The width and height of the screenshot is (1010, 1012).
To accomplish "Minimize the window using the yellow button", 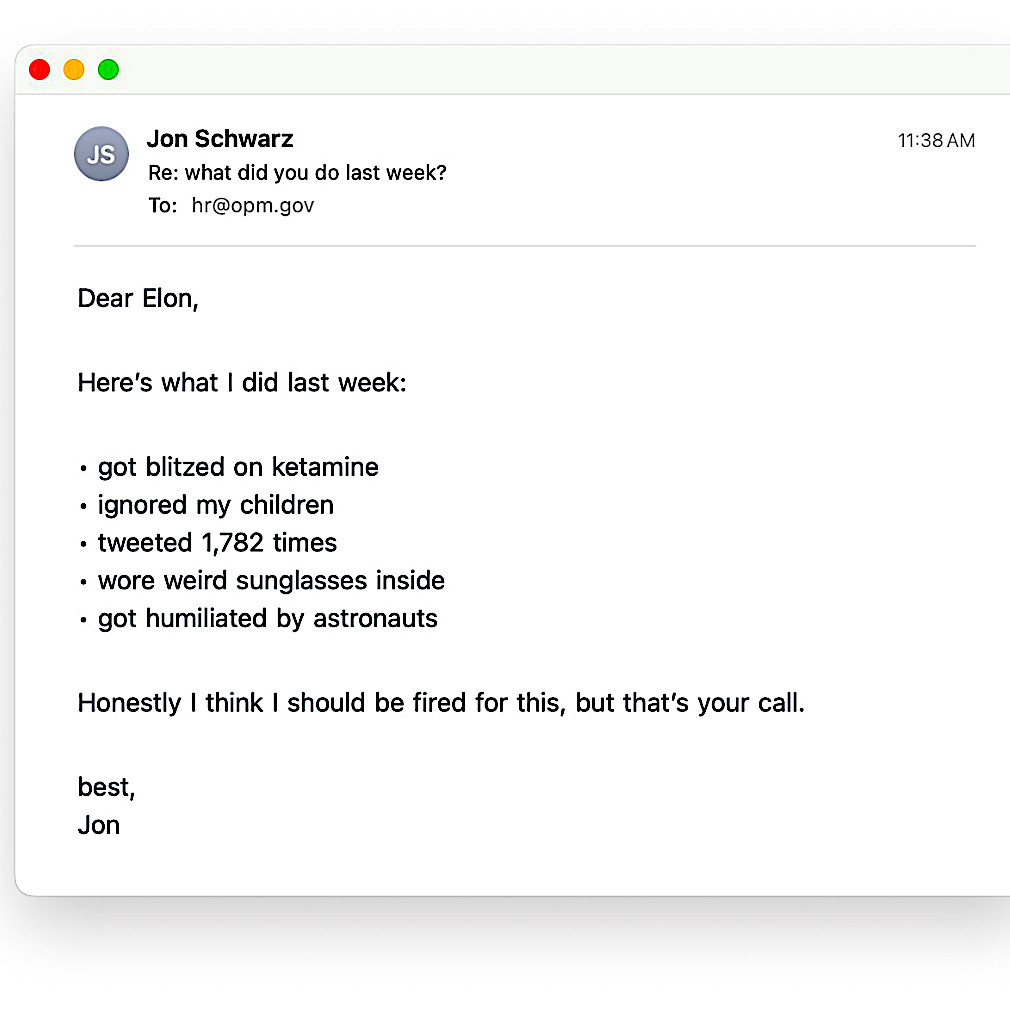I will pos(74,69).
